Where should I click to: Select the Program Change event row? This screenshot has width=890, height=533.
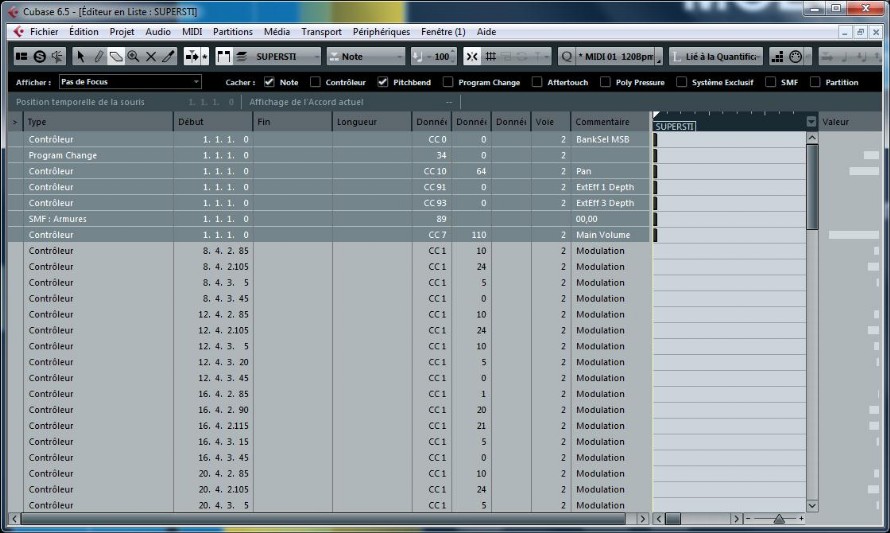329,155
